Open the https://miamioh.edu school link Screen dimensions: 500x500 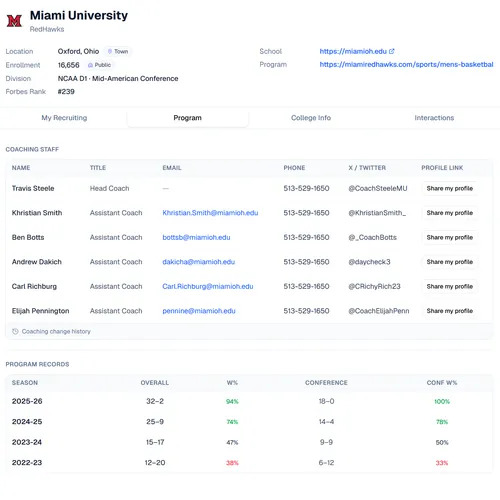click(353, 51)
